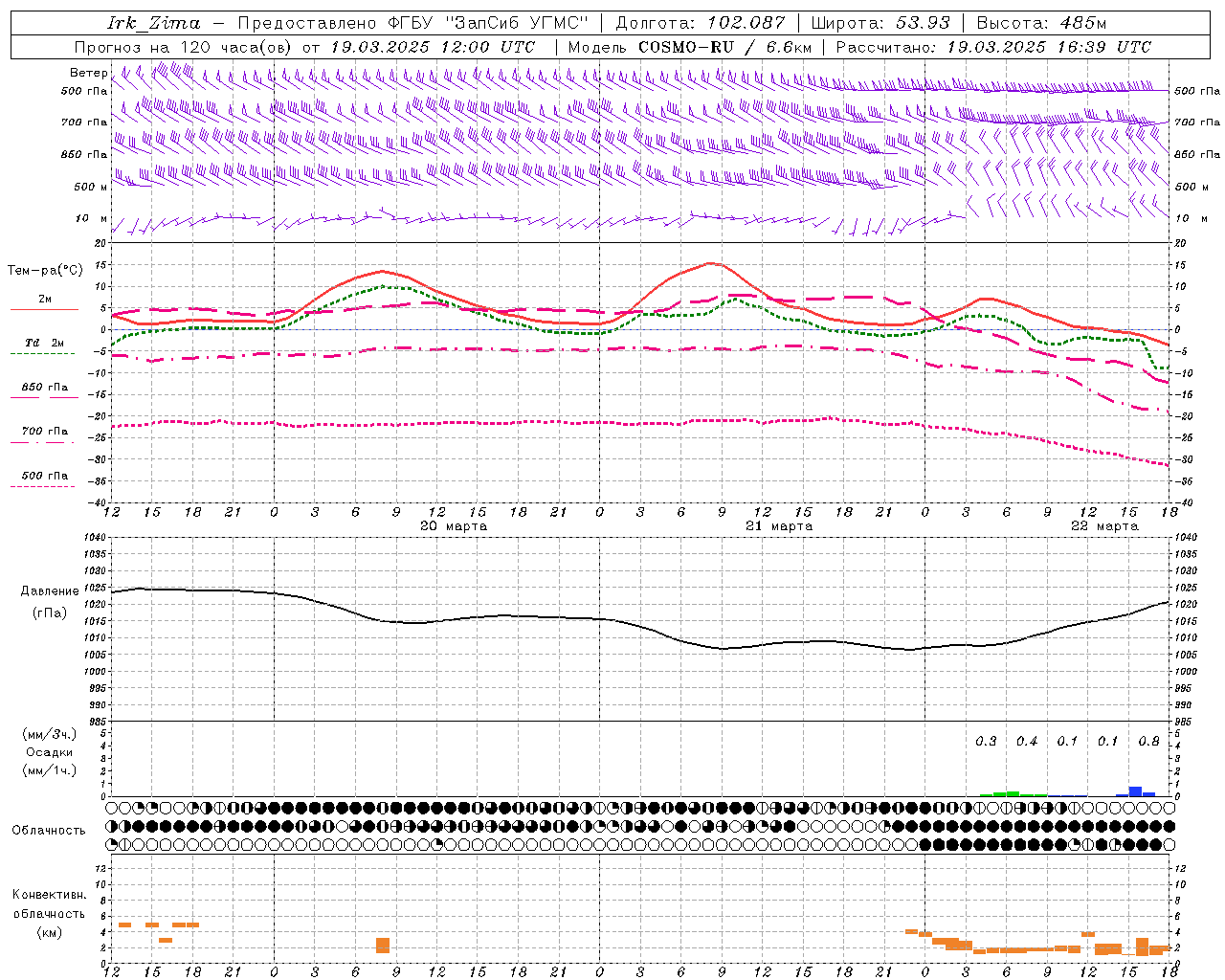Select the longitude value "Долгота: 102.087"
Screen dimensions: 1225x980
point(701,23)
